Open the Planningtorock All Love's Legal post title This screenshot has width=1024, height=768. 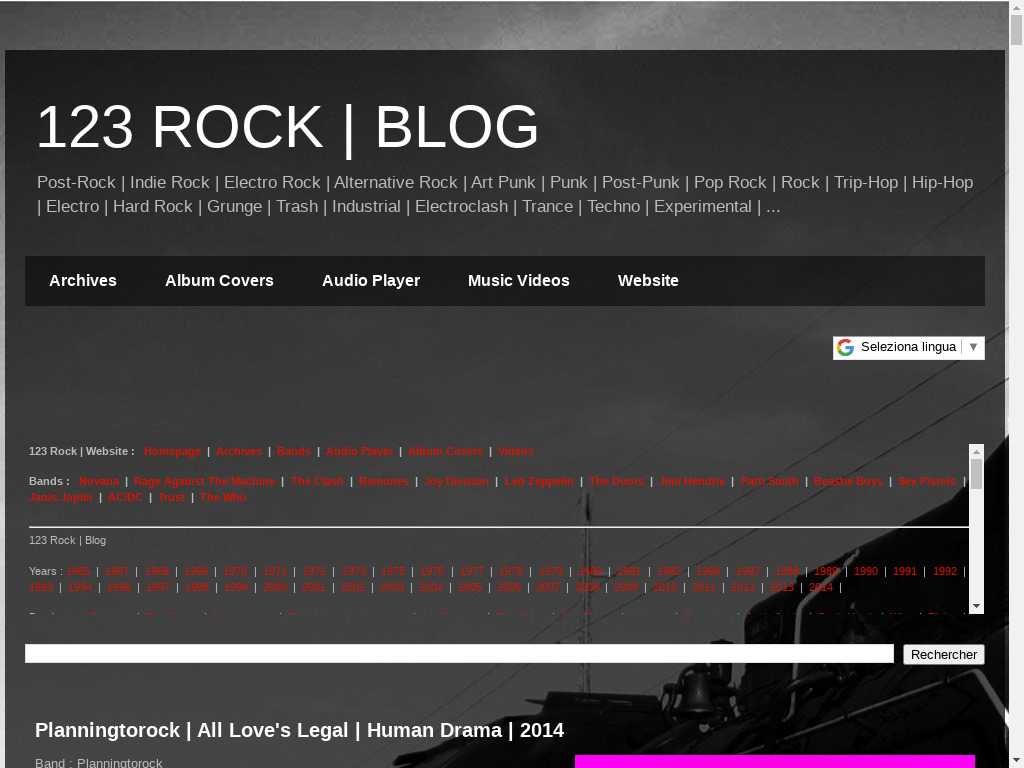299,730
